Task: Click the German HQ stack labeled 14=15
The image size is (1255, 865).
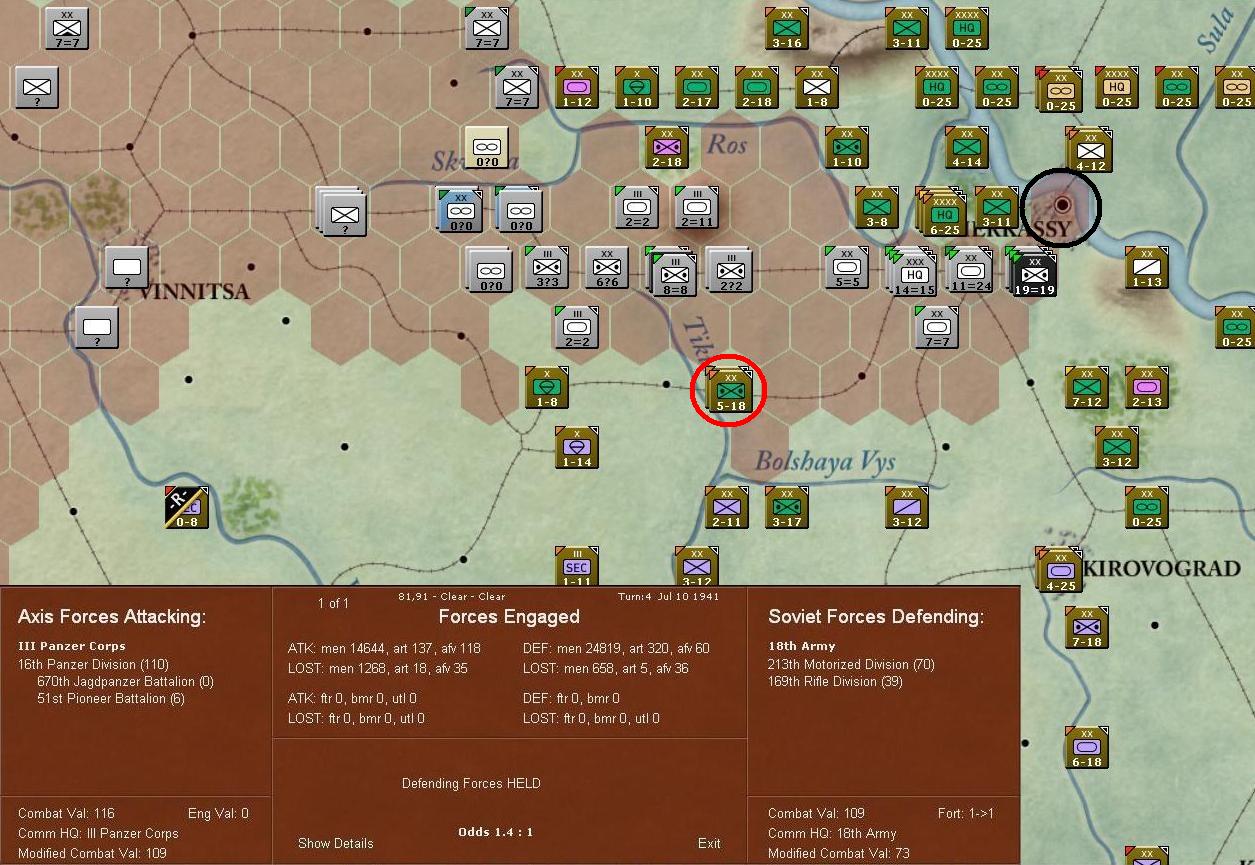Action: click(x=912, y=272)
